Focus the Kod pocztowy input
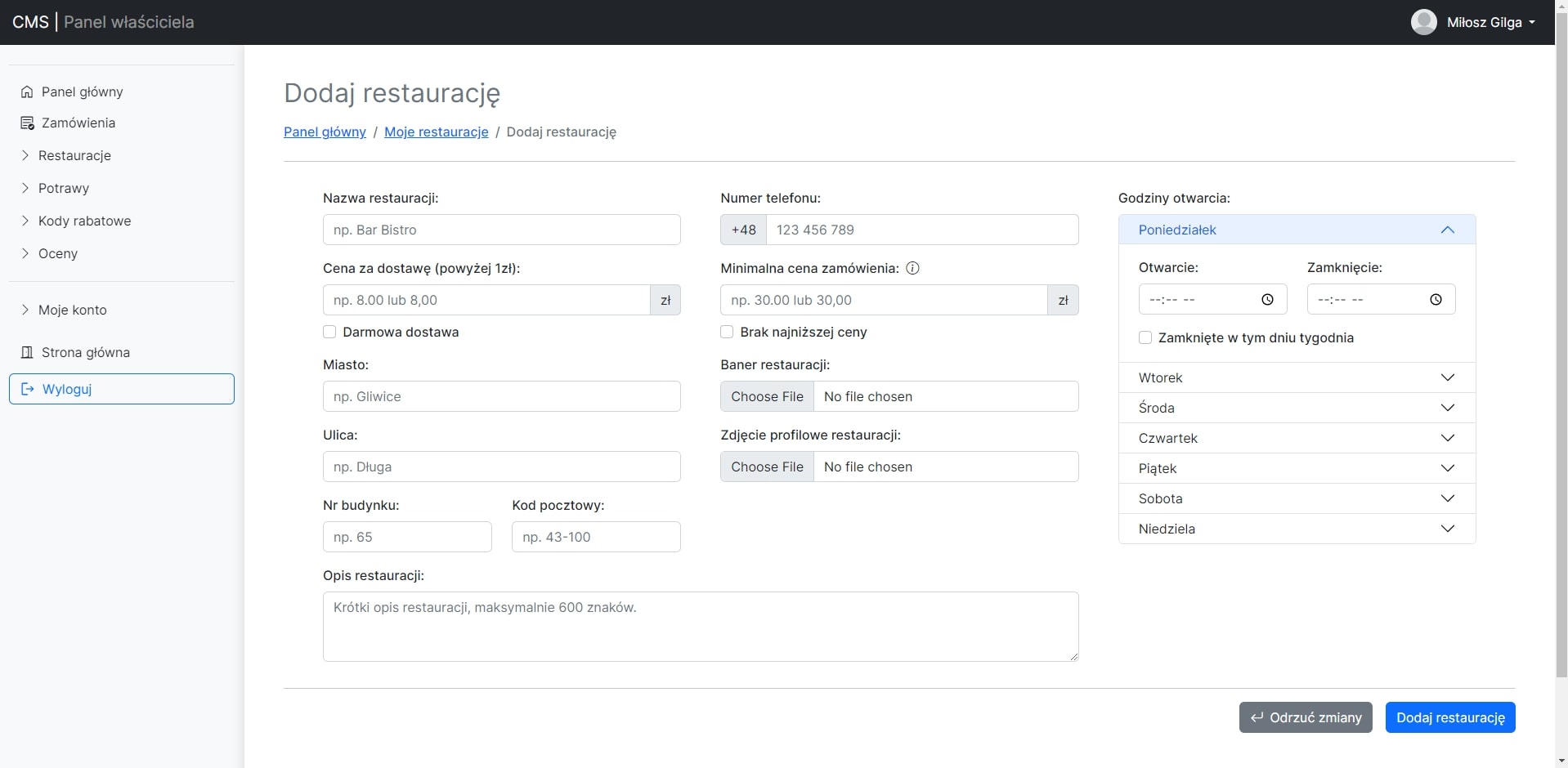Image resolution: width=1568 pixels, height=768 pixels. (x=596, y=537)
